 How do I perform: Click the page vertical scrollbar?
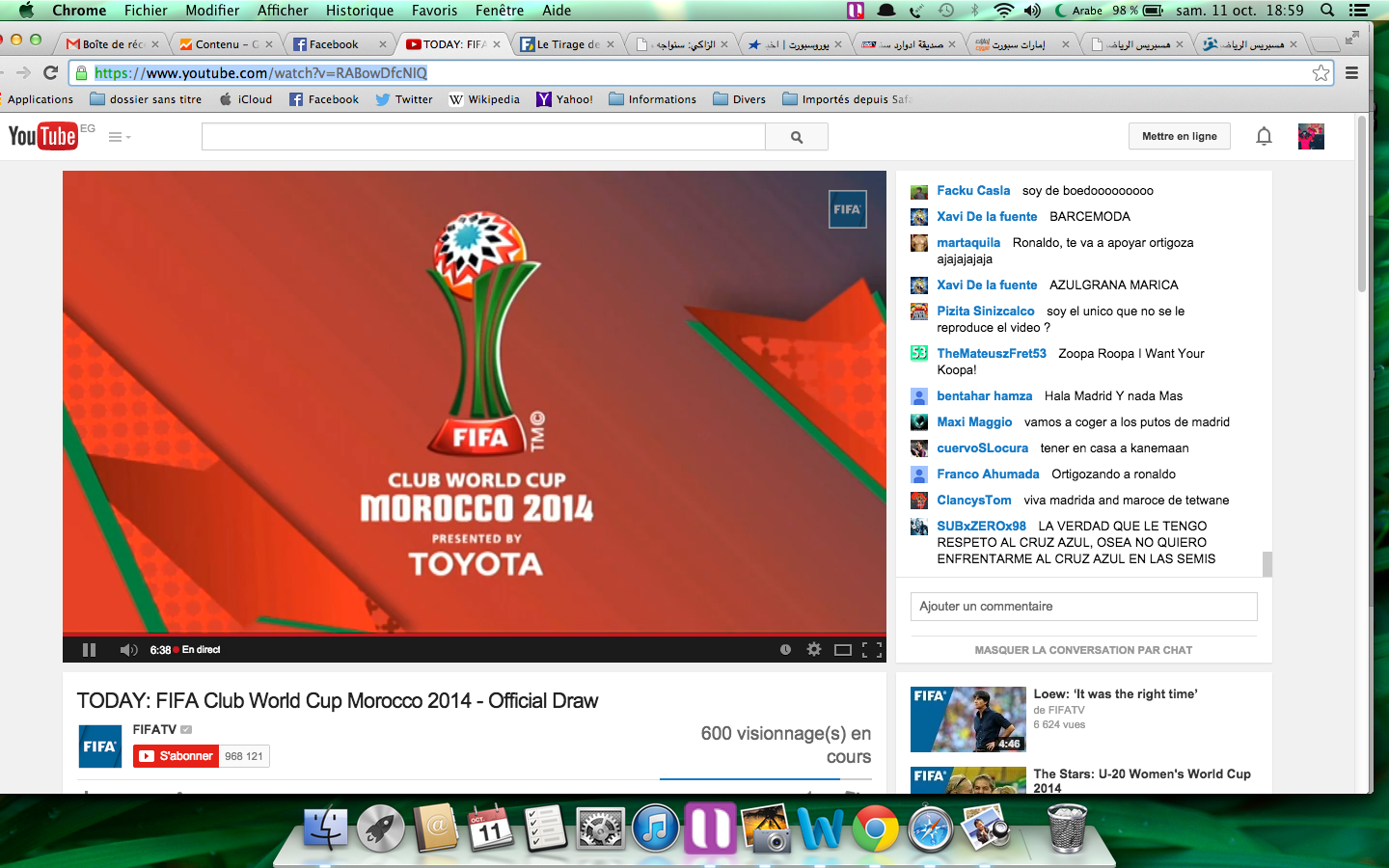[1362, 204]
